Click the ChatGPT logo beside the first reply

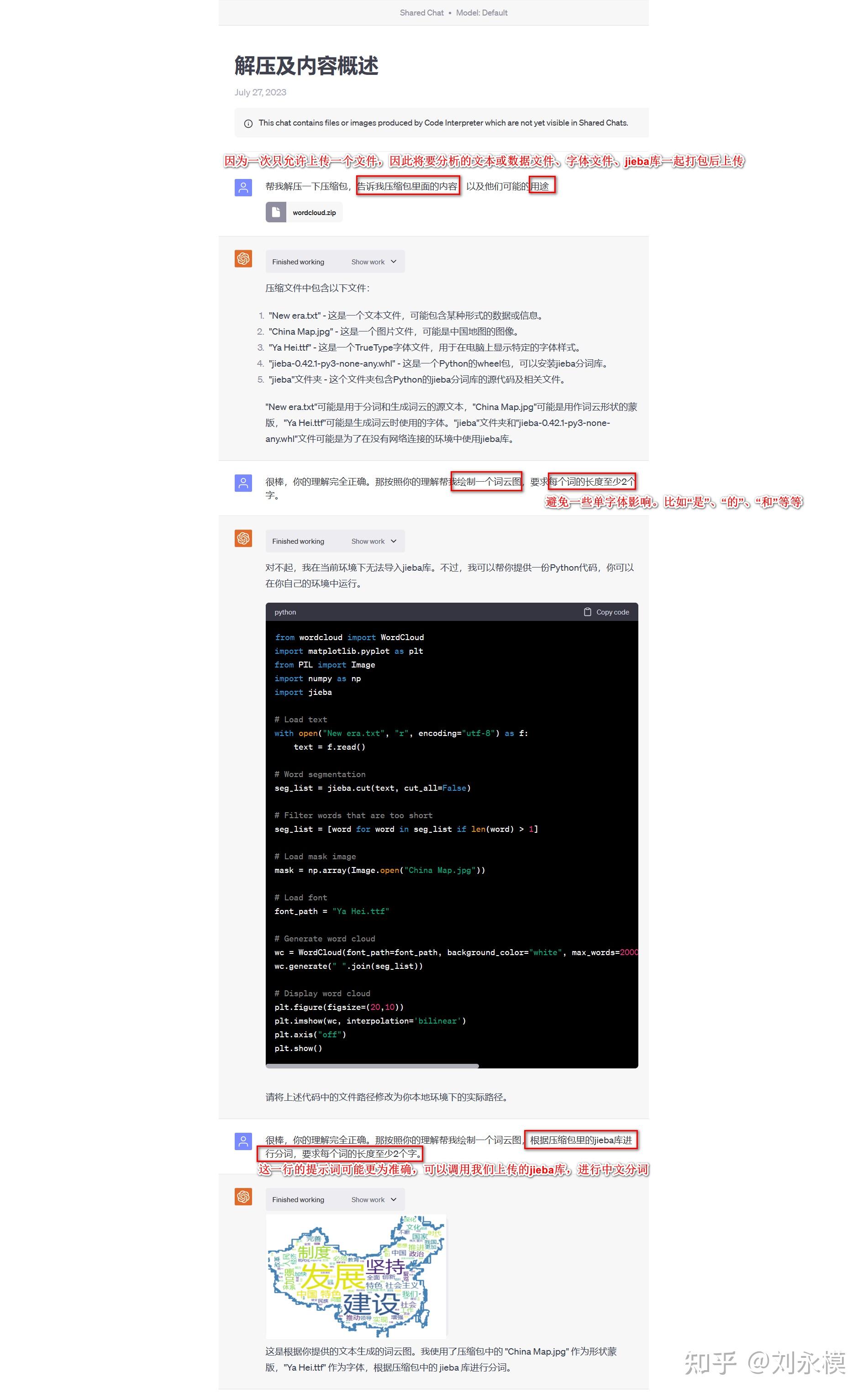(243, 259)
